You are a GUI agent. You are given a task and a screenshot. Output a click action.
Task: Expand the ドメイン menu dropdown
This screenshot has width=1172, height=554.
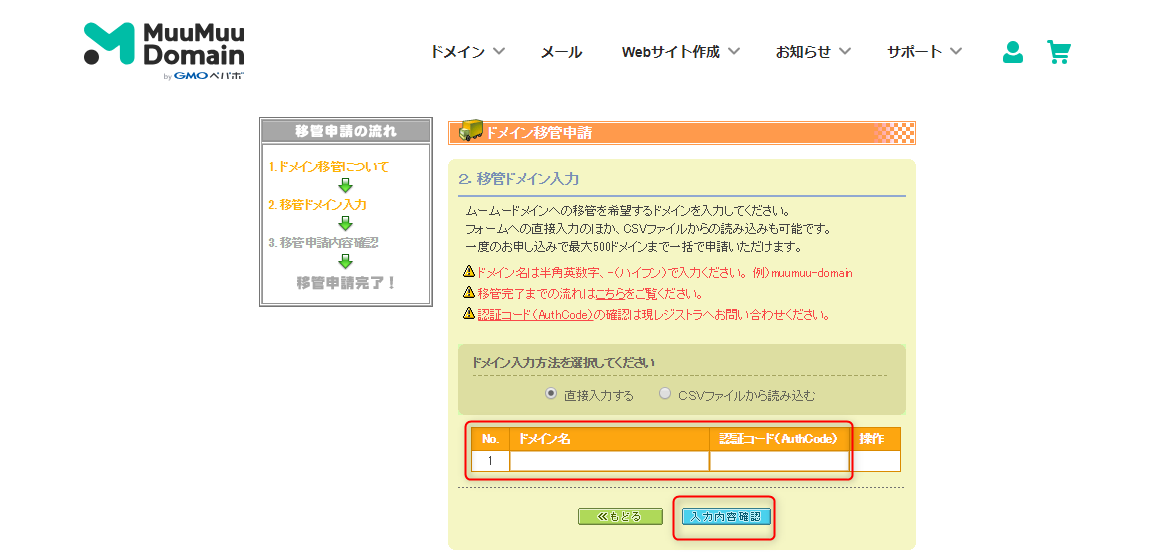click(467, 52)
